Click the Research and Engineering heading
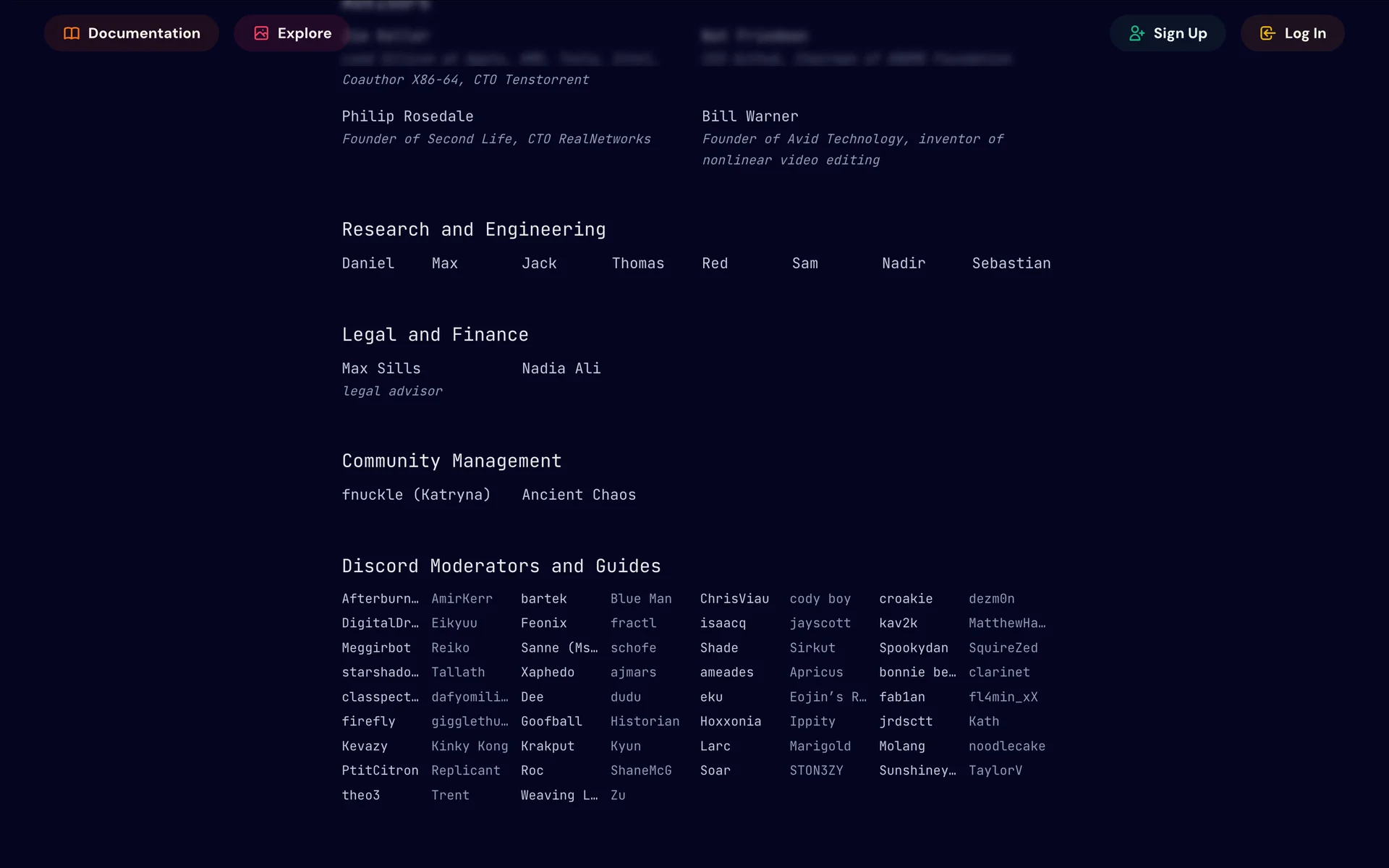 pos(473,229)
